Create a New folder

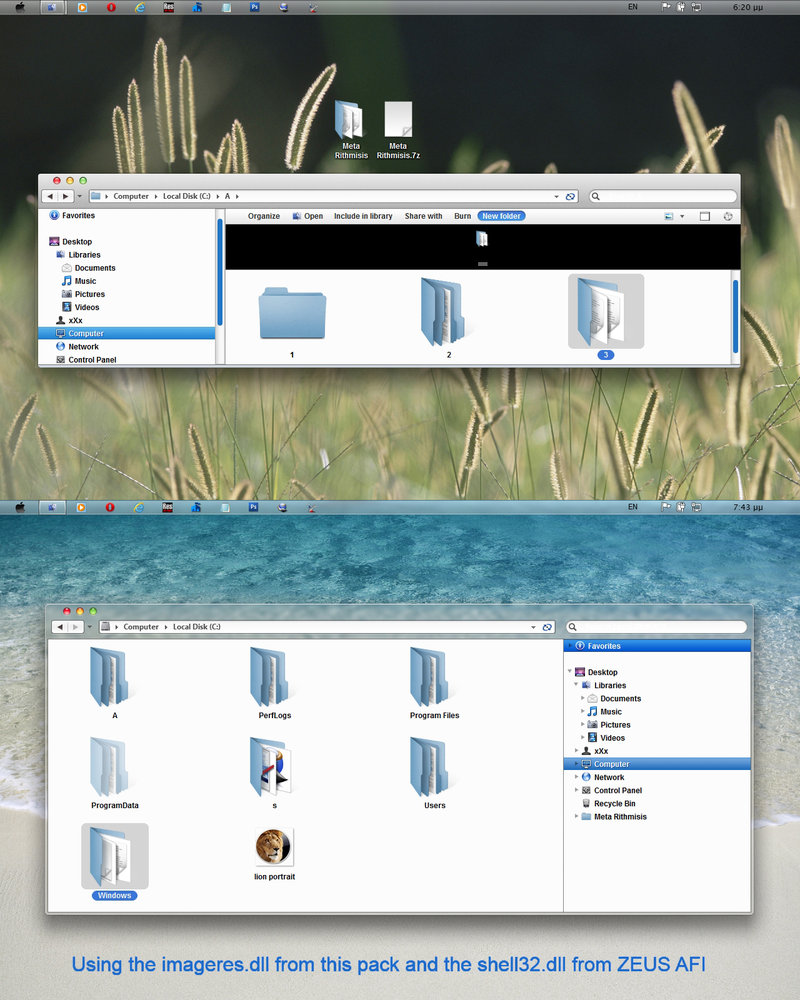[x=501, y=216]
